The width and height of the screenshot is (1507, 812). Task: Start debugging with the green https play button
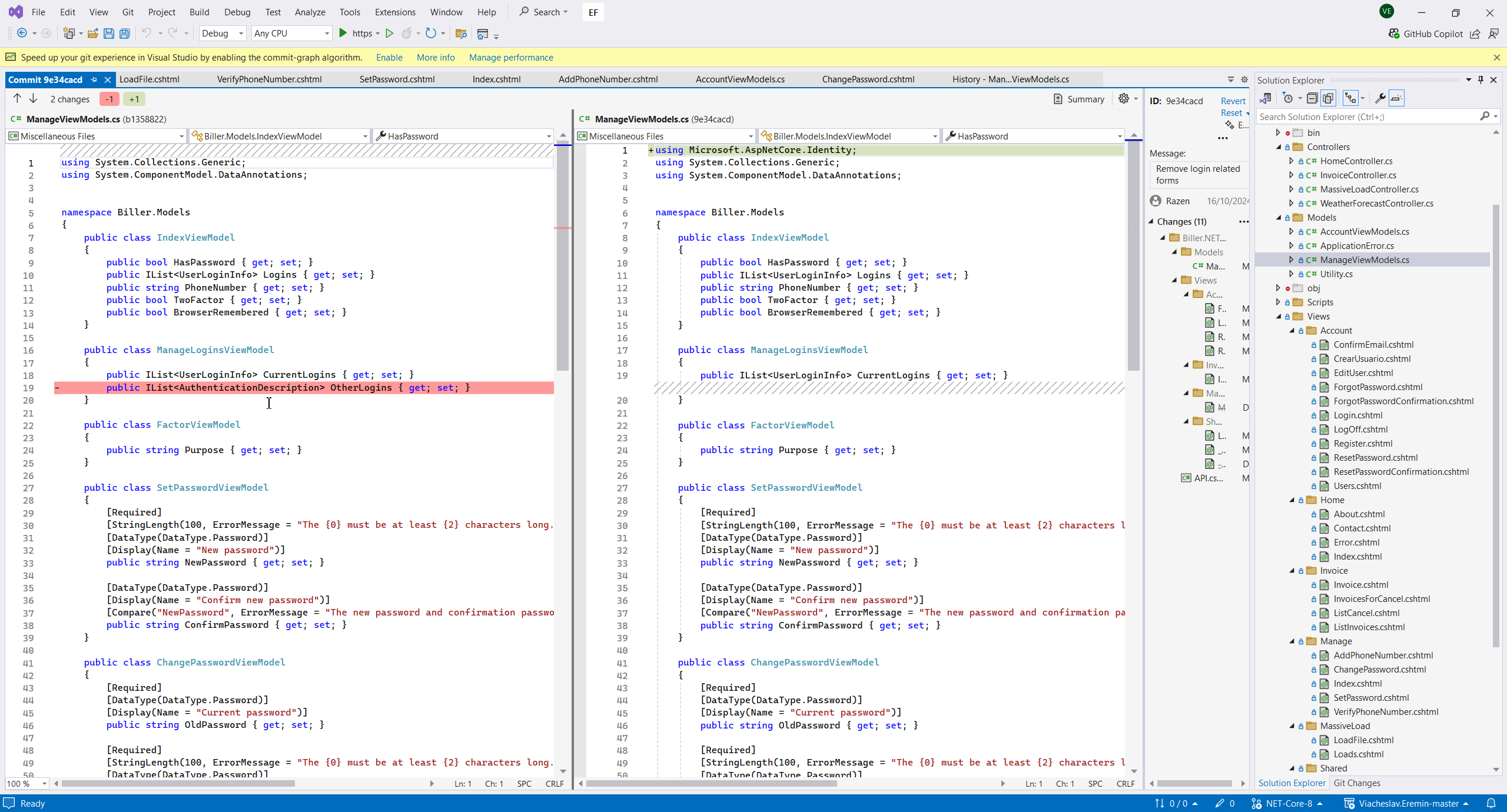(343, 34)
